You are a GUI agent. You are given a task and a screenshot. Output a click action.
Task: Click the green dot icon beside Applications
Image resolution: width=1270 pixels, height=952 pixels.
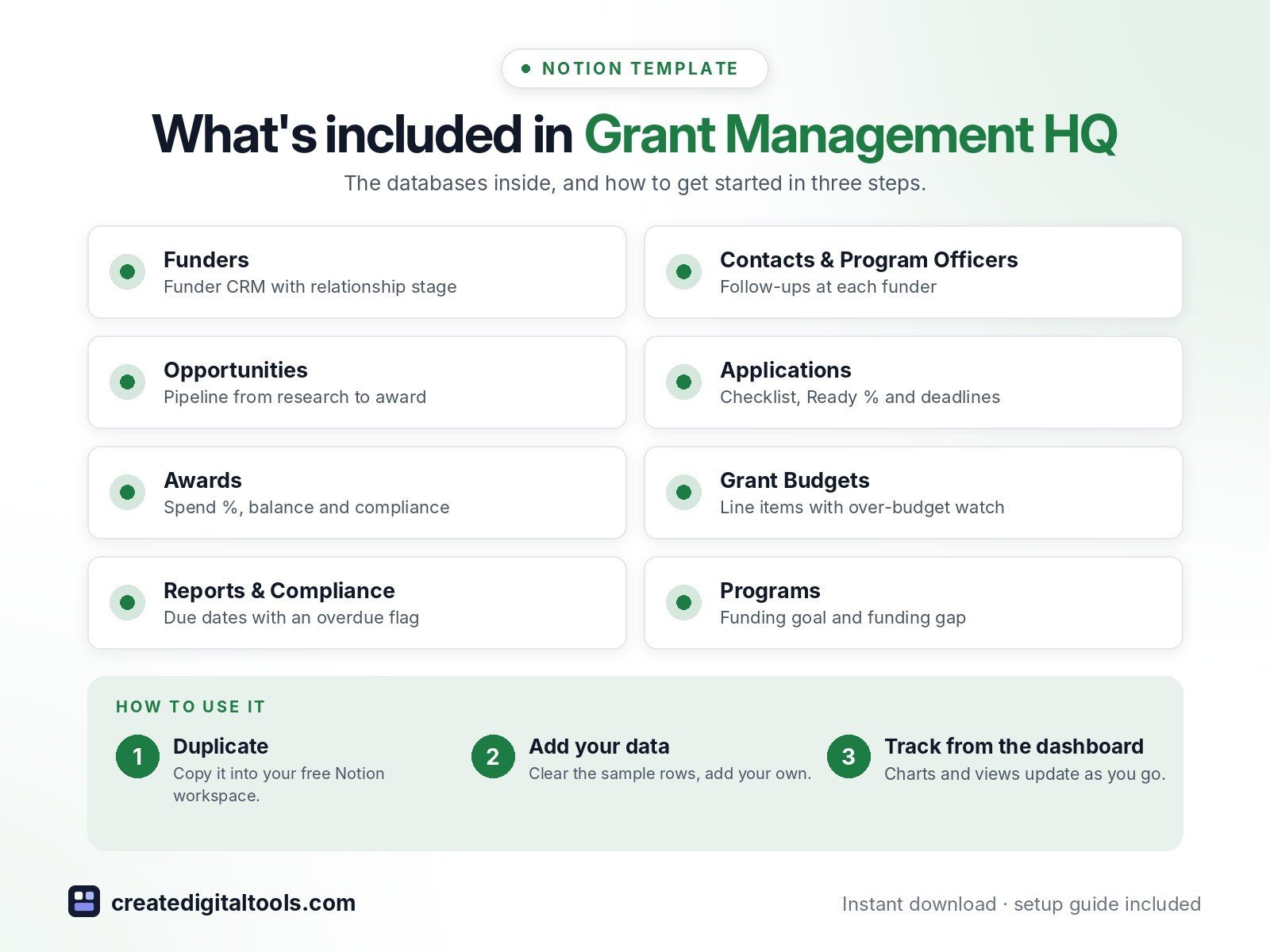click(x=683, y=382)
